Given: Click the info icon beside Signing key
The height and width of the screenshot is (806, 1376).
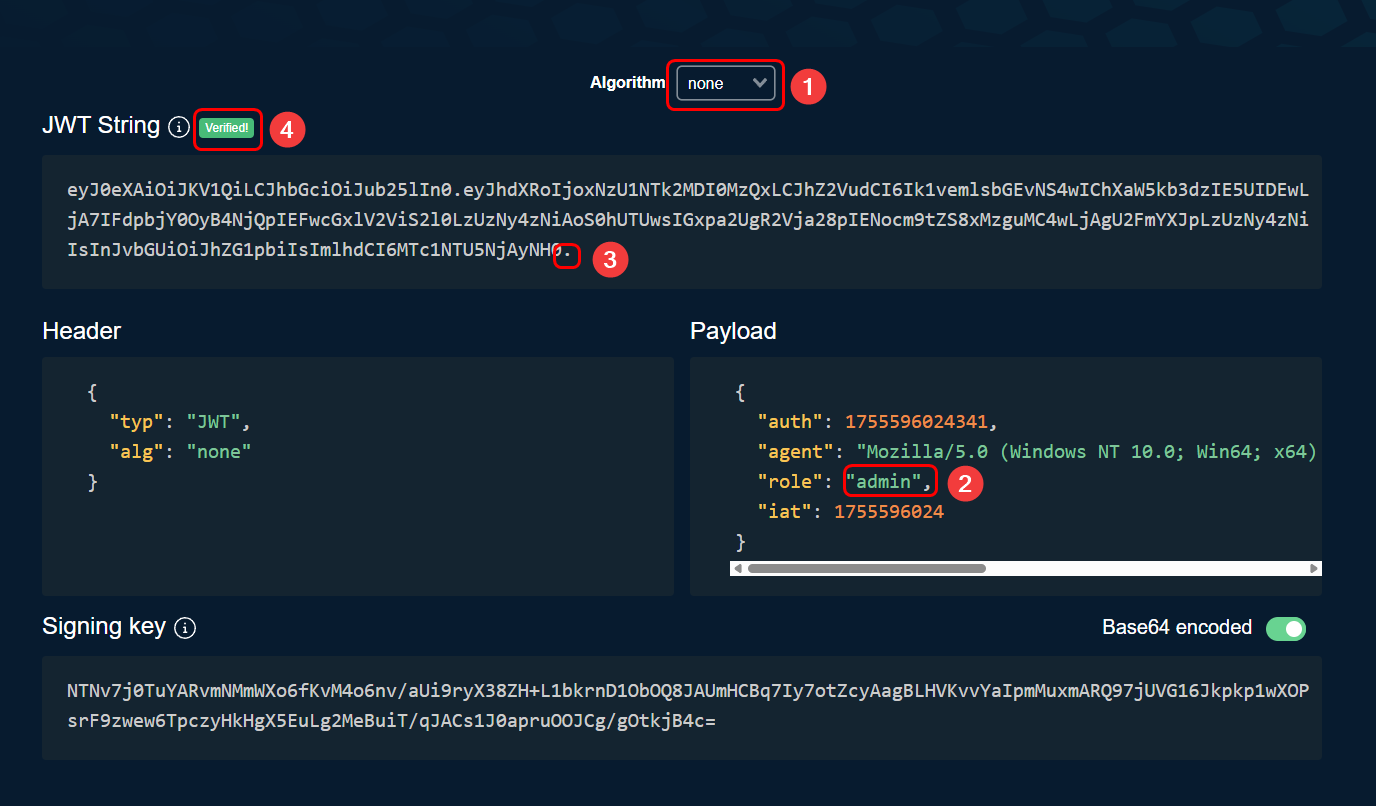Looking at the screenshot, I should pyautogui.click(x=185, y=628).
